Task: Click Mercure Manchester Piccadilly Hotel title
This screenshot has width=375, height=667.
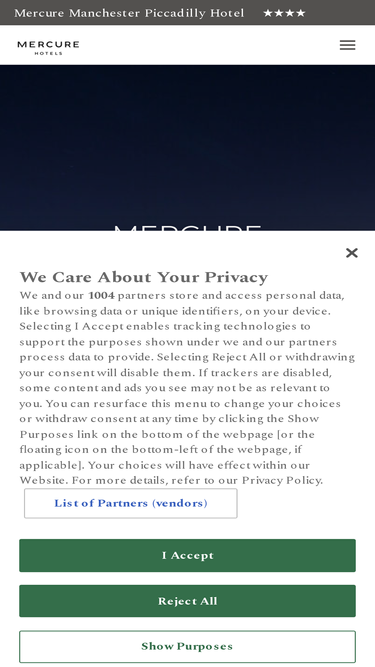Action: point(129,13)
